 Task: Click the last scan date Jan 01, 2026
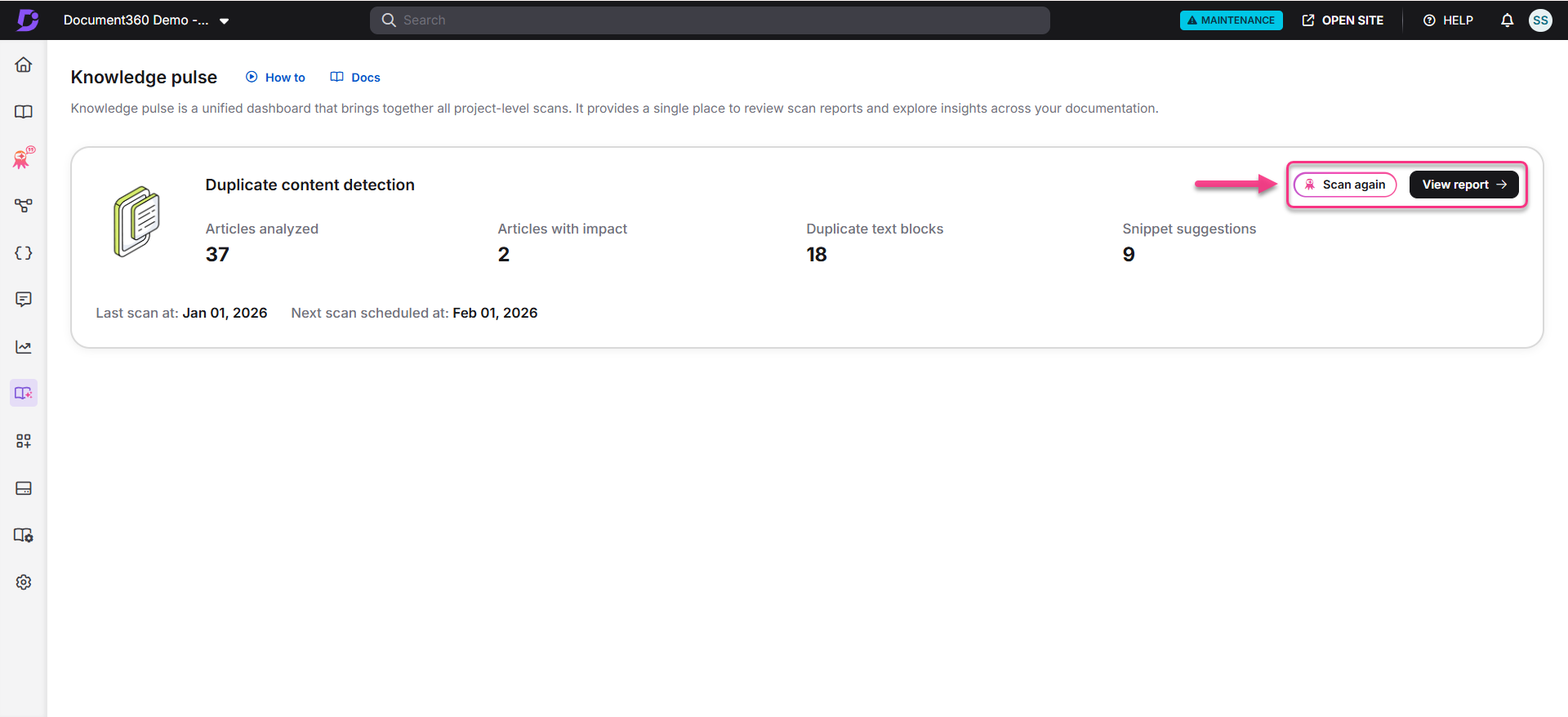225,313
